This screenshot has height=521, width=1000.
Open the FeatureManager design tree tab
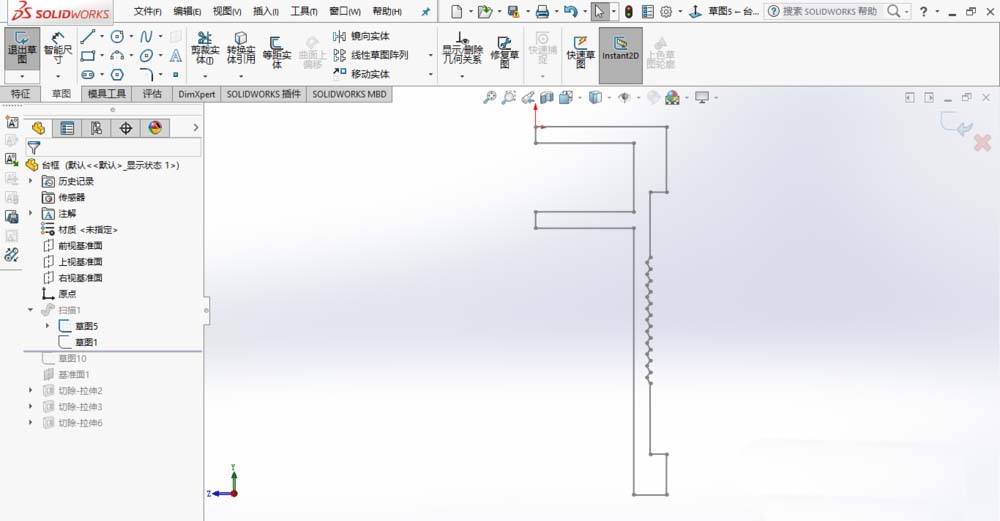[x=38, y=128]
